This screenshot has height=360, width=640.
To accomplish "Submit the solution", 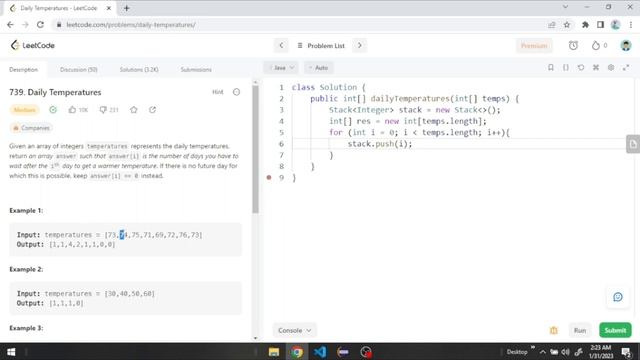I will 615,330.
